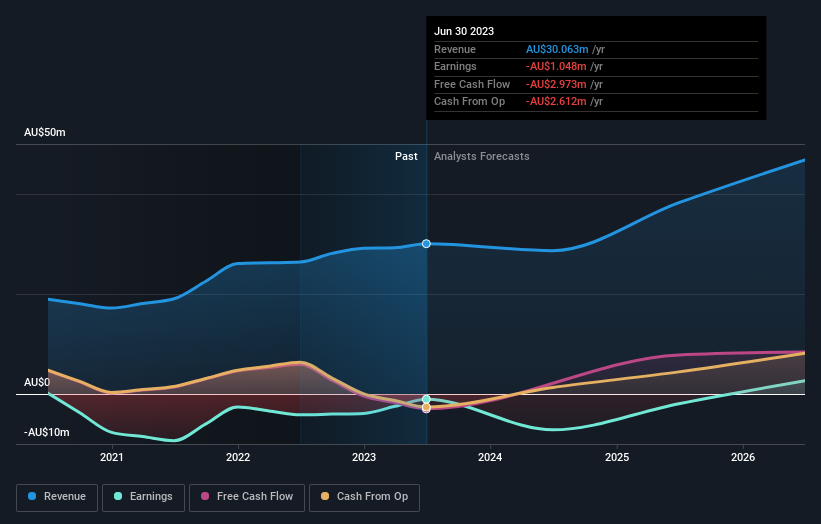Viewport: 821px width, 524px height.
Task: Select the 2023 x-axis label
Action: pyautogui.click(x=364, y=457)
